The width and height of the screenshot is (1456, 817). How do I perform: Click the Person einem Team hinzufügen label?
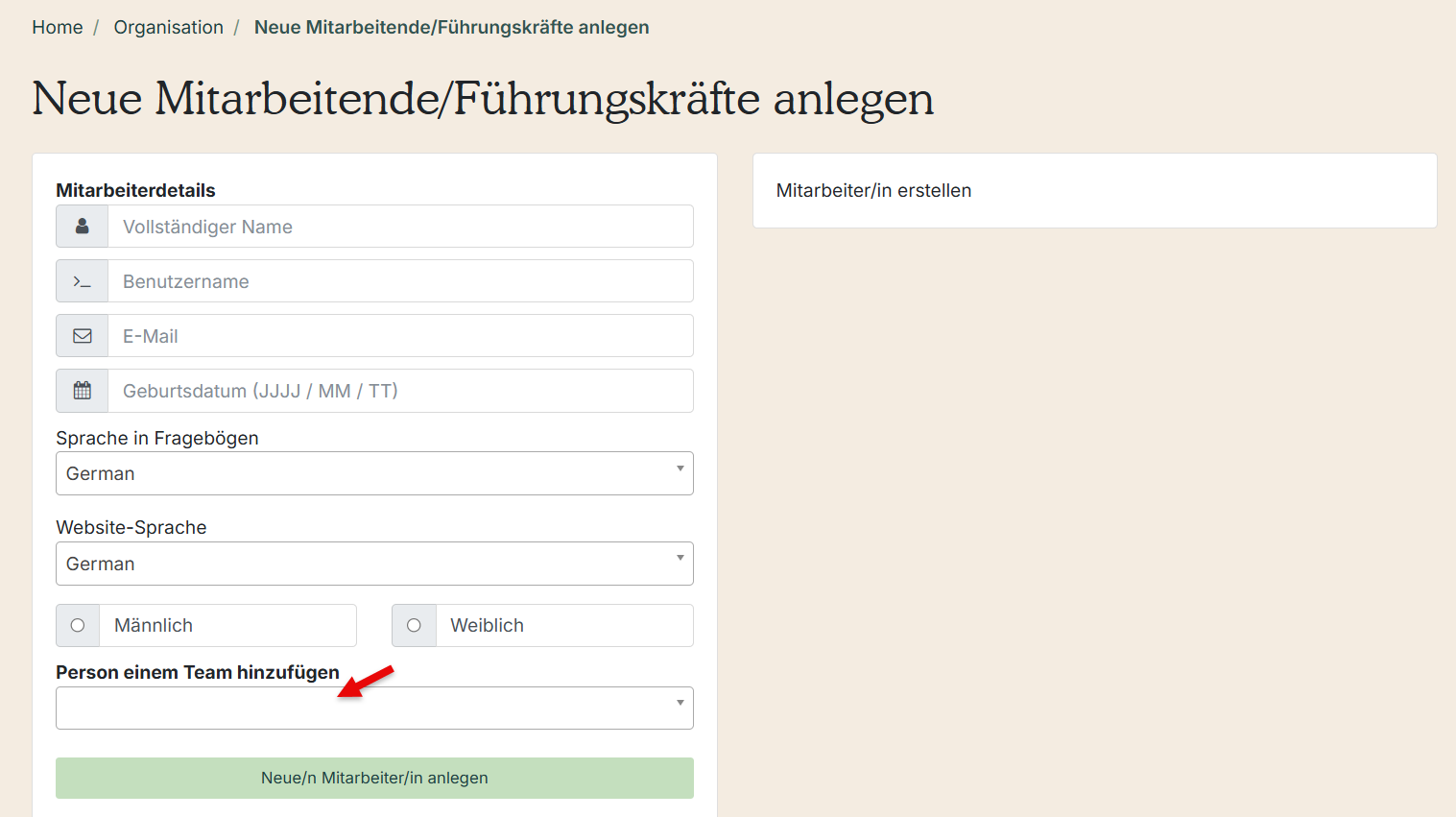tap(198, 672)
